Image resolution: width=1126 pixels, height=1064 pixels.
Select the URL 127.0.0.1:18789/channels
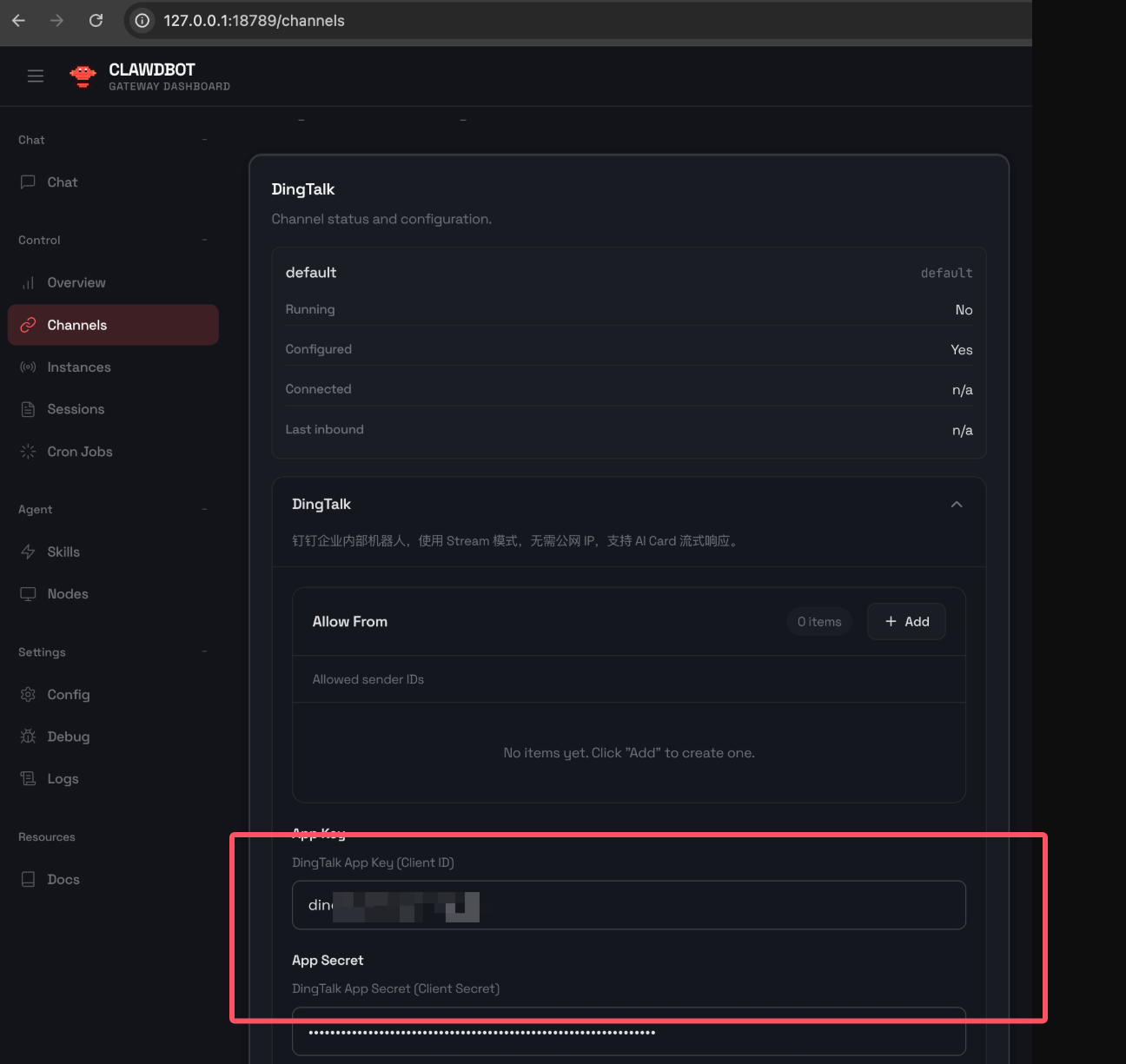[254, 20]
